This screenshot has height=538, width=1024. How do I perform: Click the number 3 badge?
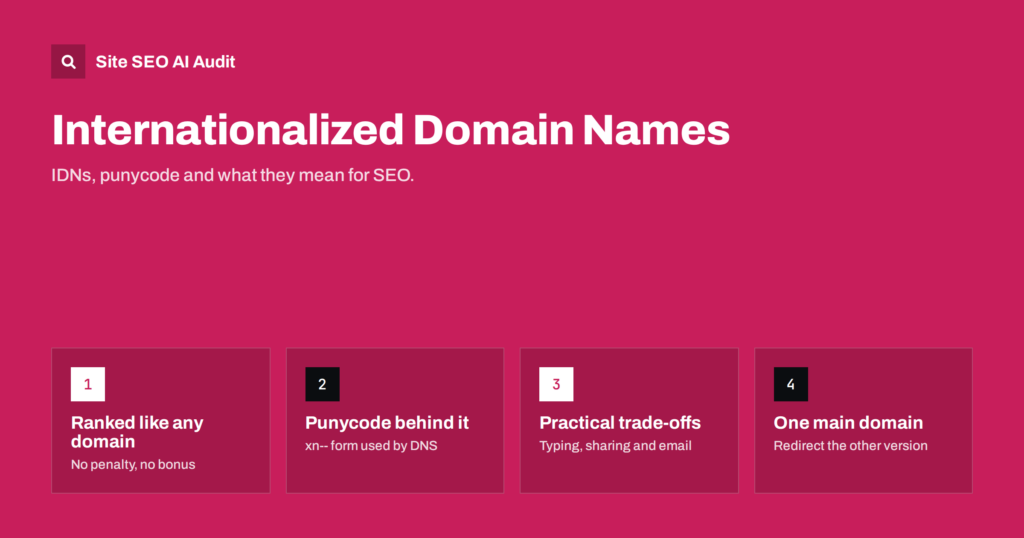tap(556, 384)
